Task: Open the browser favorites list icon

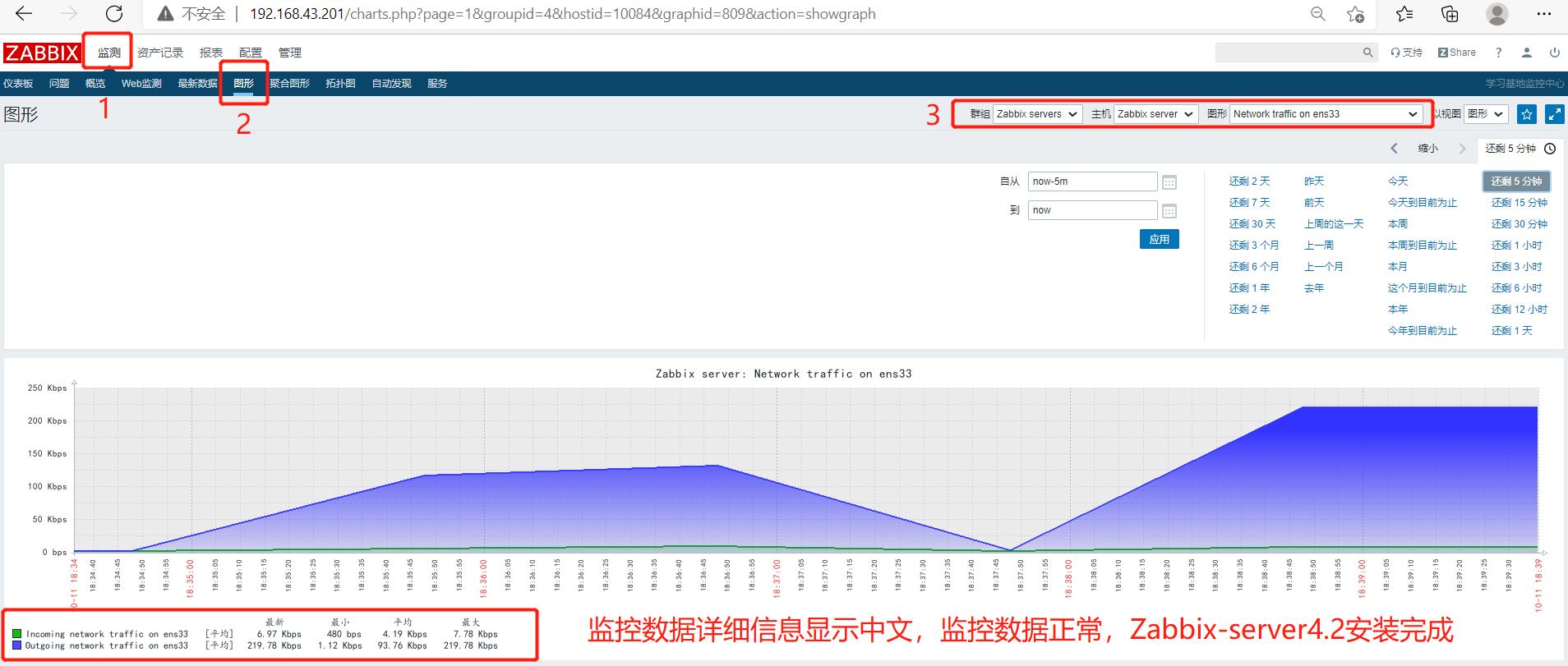Action: coord(1404,14)
